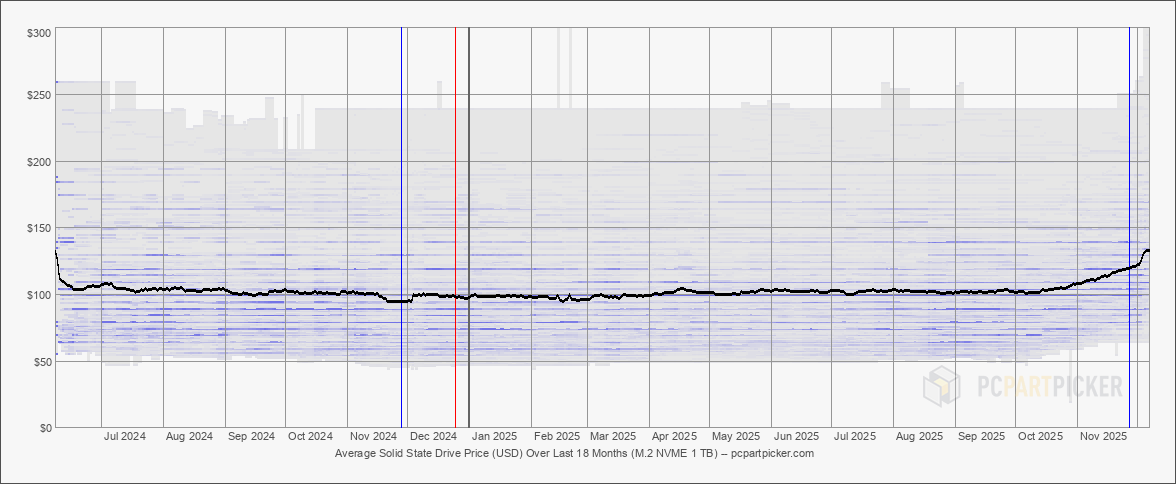Select the Aug 2025 x-axis label
The width and height of the screenshot is (1176, 484).
pos(919,437)
